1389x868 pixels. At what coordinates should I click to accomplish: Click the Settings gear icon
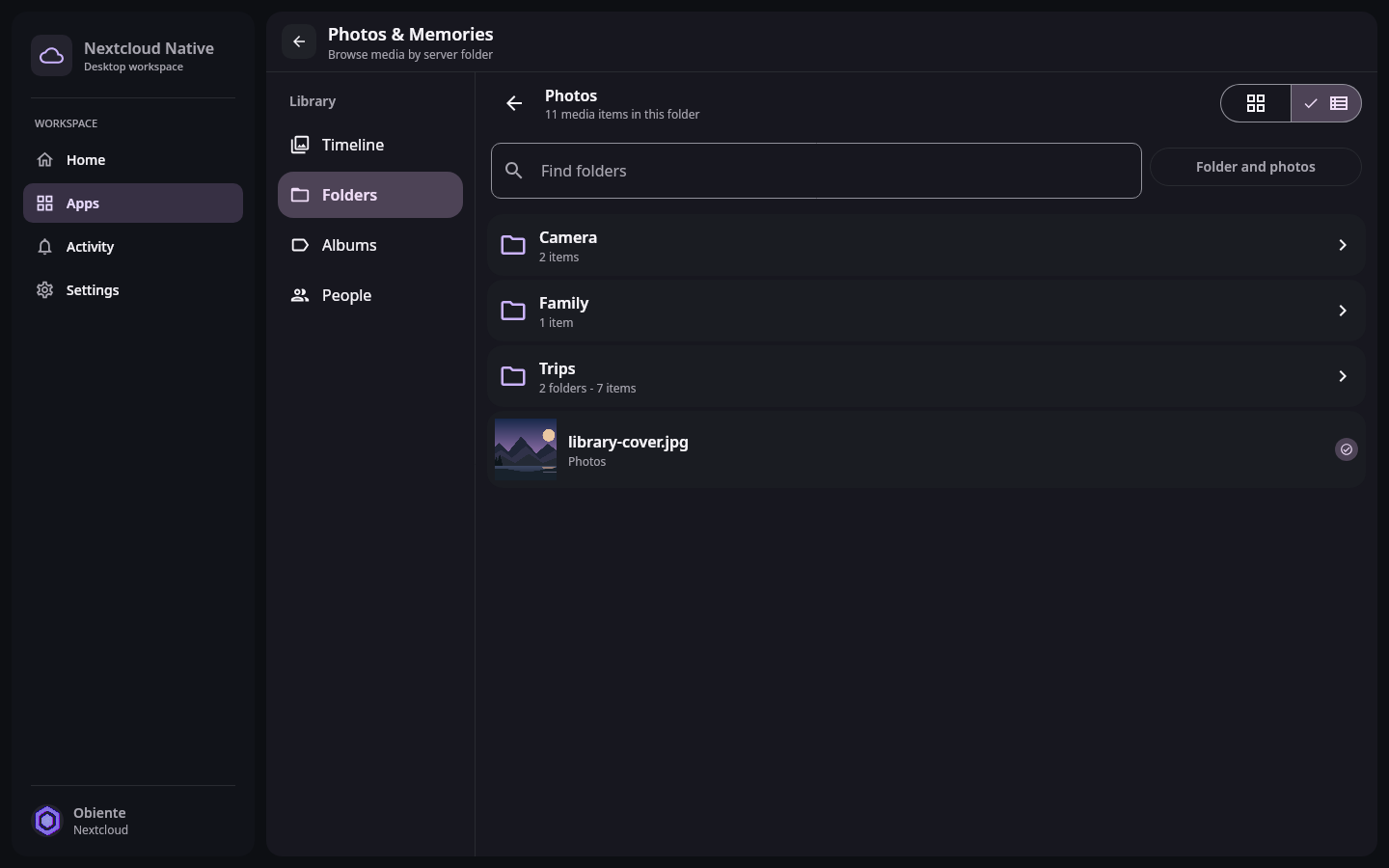point(44,290)
